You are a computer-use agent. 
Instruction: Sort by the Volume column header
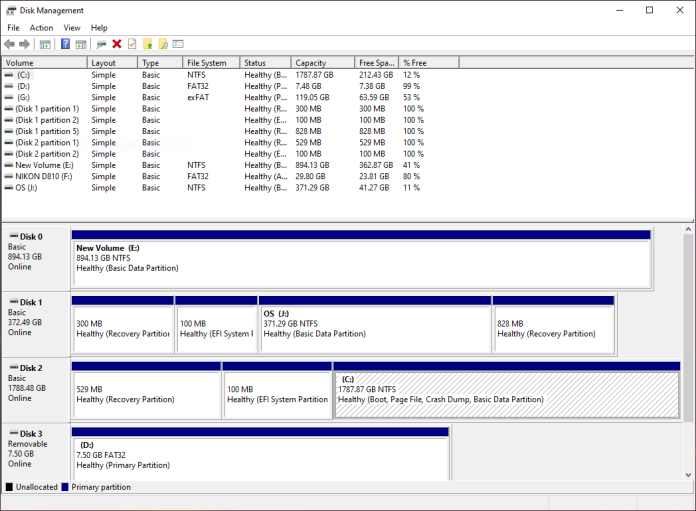(x=45, y=63)
